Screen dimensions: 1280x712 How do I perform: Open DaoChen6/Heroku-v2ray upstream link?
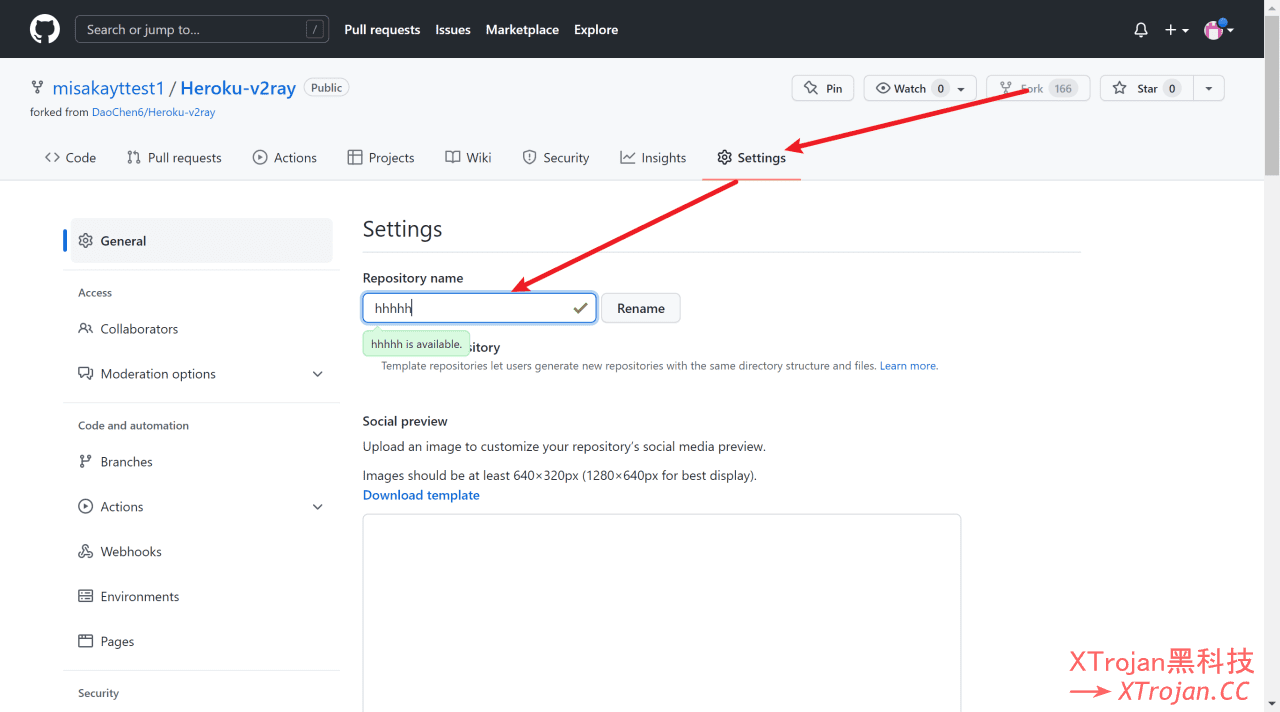pos(154,112)
